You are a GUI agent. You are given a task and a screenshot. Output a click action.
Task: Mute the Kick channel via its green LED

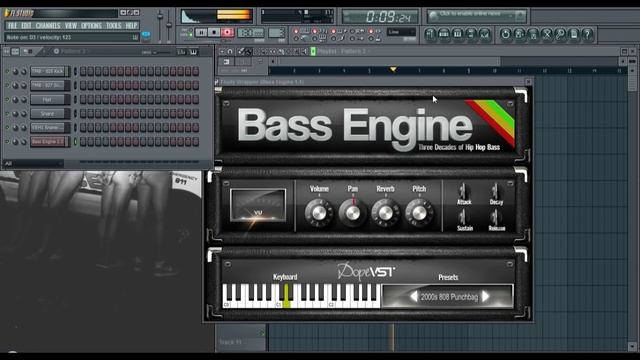coord(7,71)
